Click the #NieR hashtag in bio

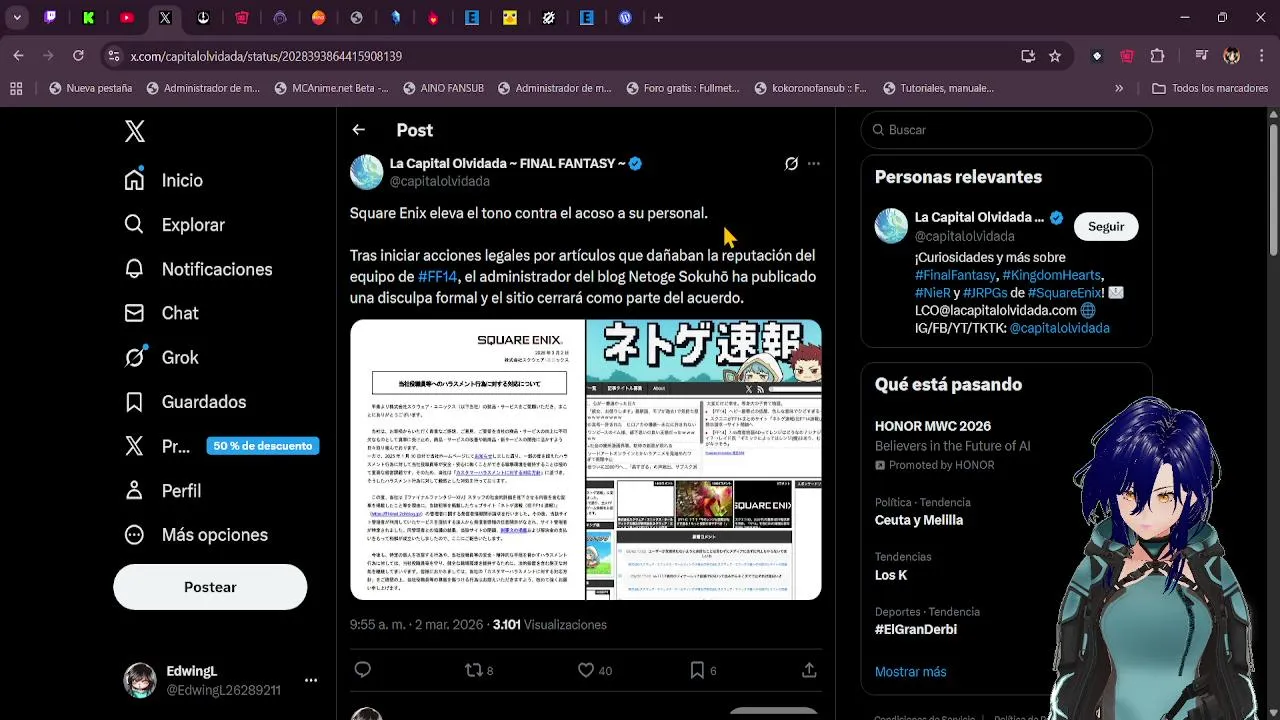[x=932, y=293]
